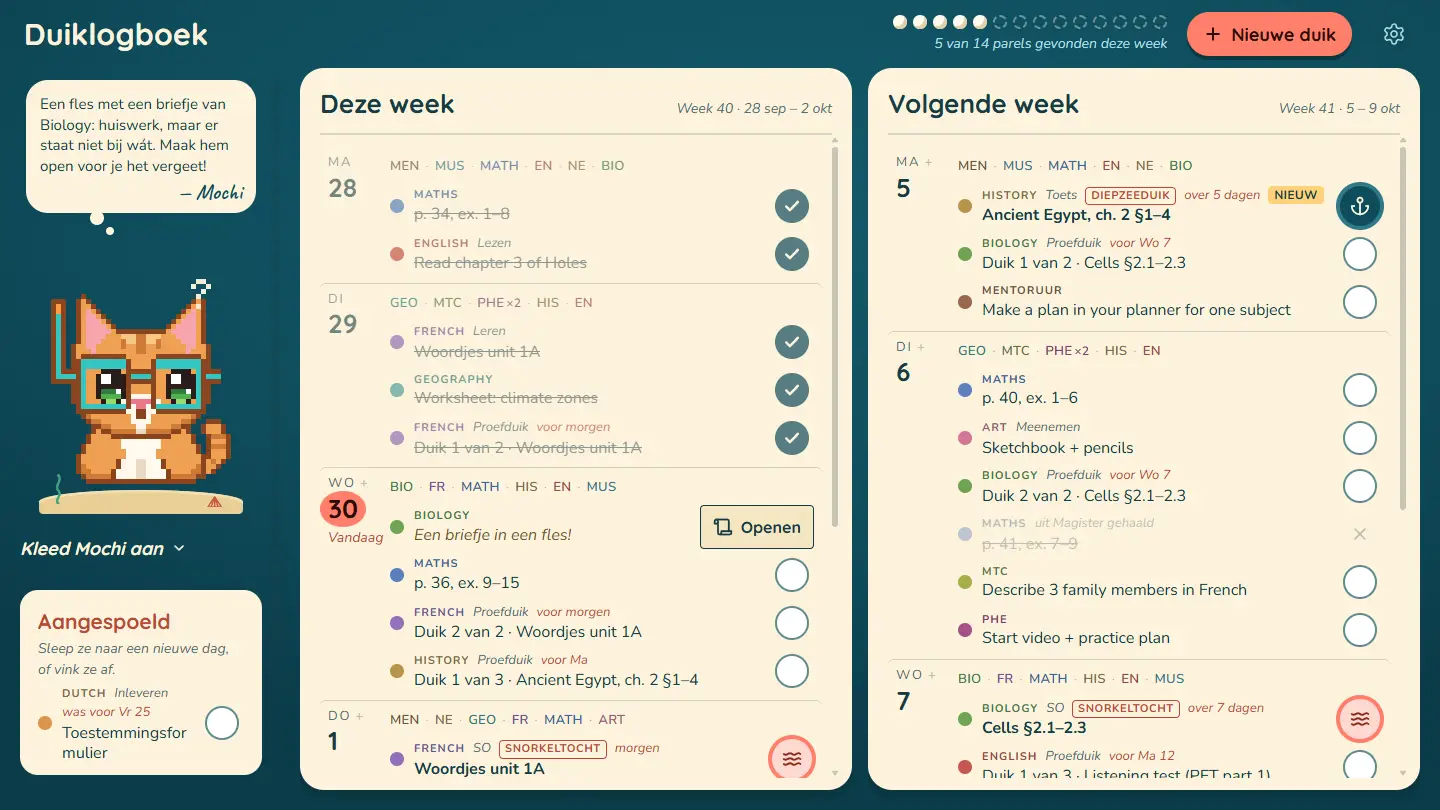Click the X next to p. 41, ex. 7–9

(x=1360, y=534)
